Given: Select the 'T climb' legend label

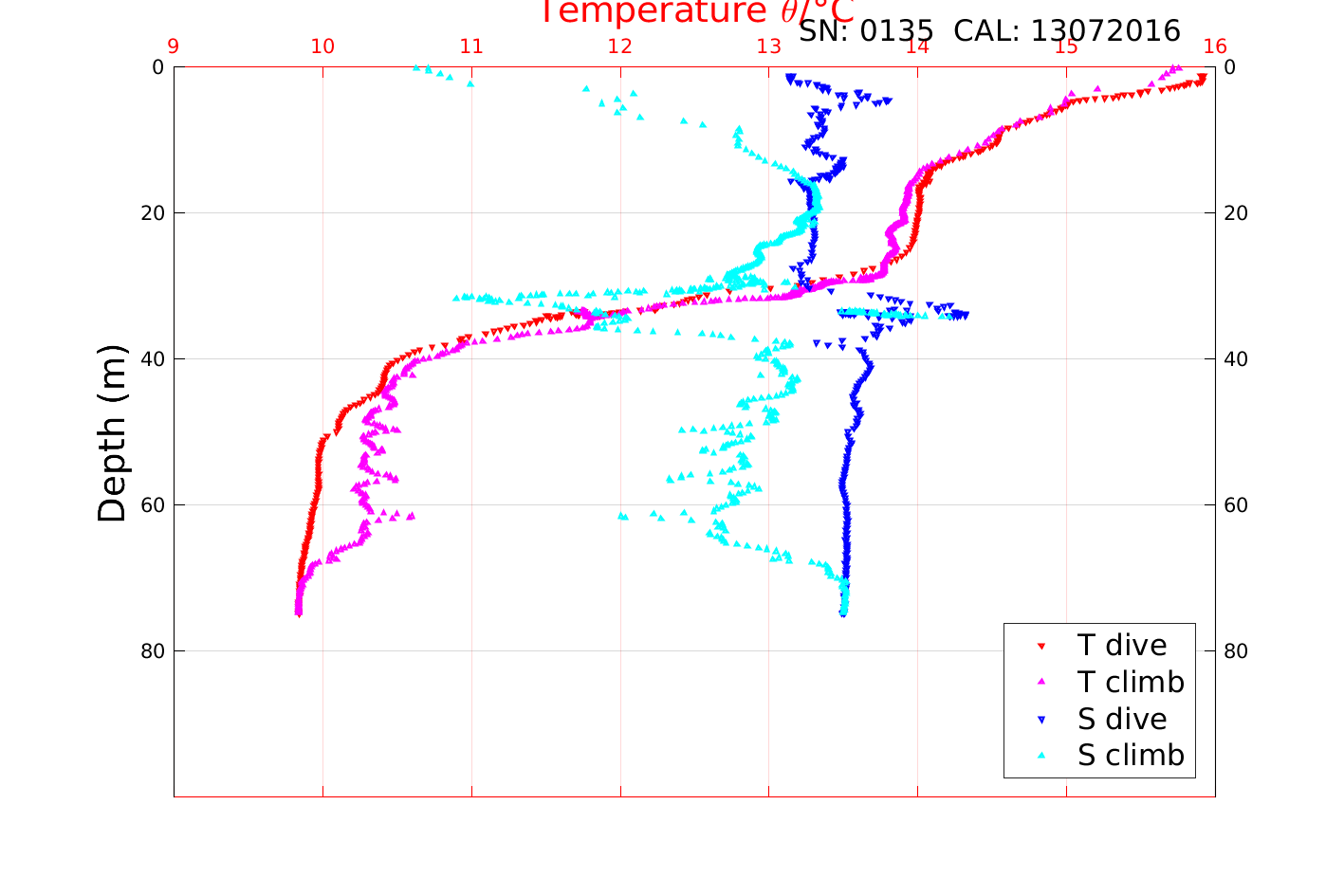Looking at the screenshot, I should coord(1131,682).
